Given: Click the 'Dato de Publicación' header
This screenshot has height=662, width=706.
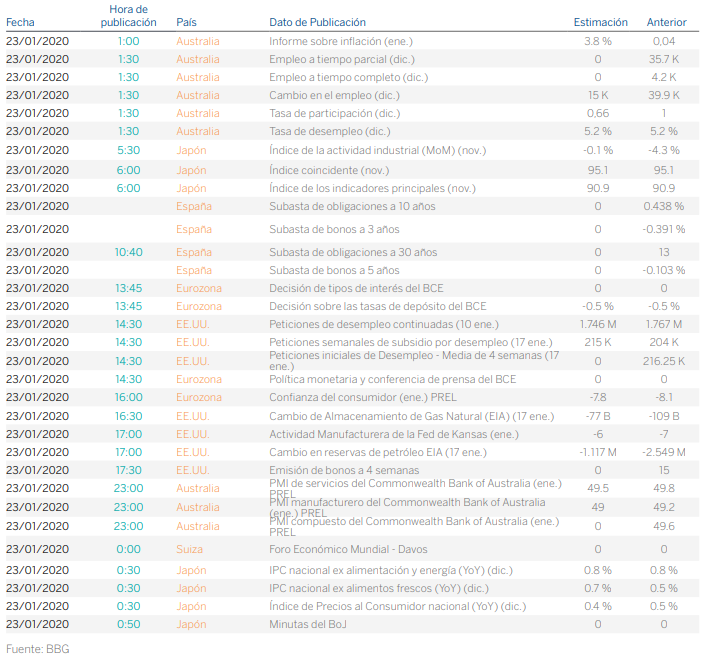Looking at the screenshot, I should [317, 22].
